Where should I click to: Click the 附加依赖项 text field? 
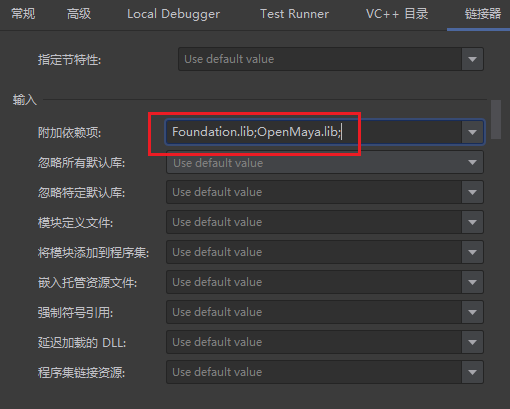point(314,132)
